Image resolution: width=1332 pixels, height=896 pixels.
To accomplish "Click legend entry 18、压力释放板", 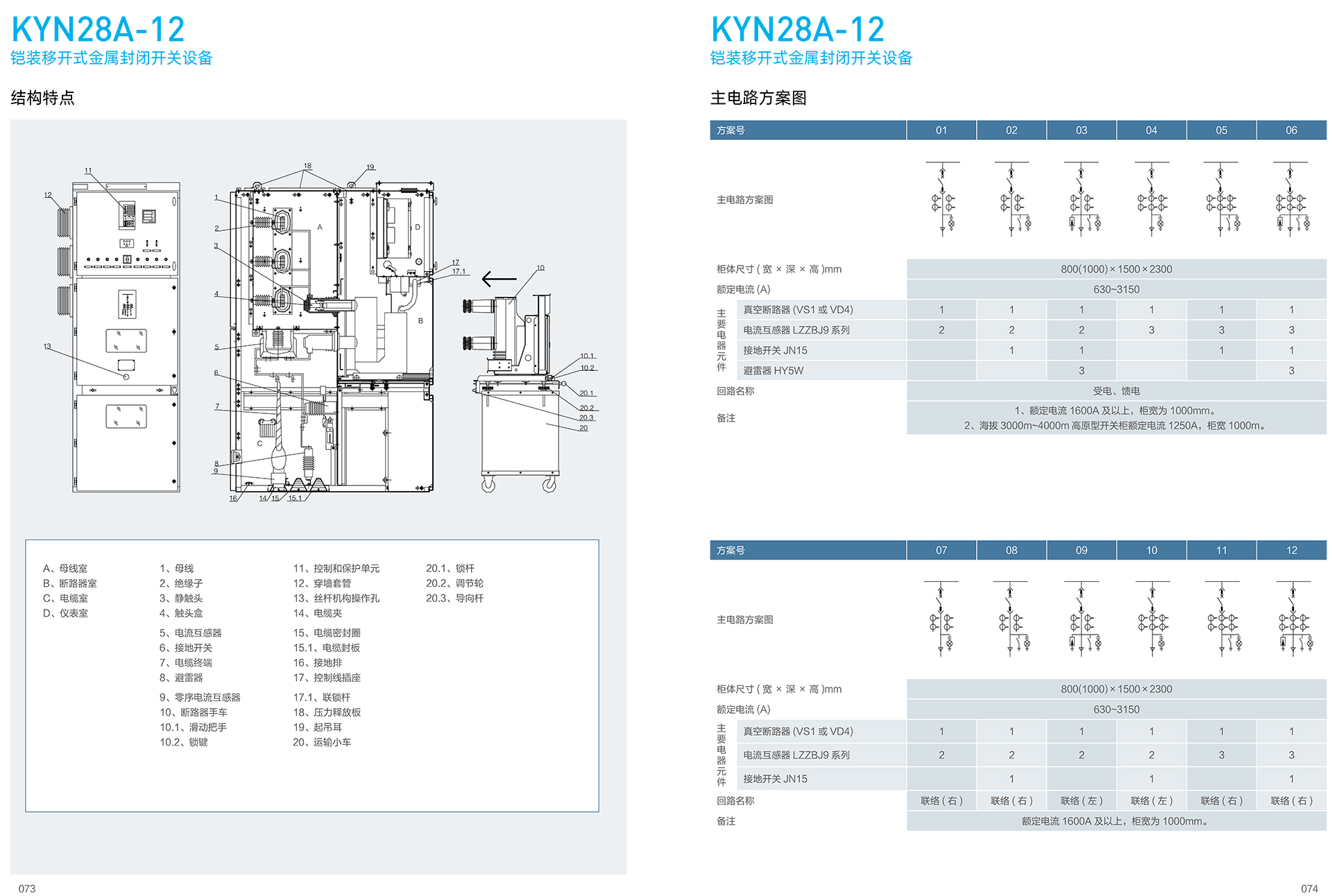I will (327, 712).
